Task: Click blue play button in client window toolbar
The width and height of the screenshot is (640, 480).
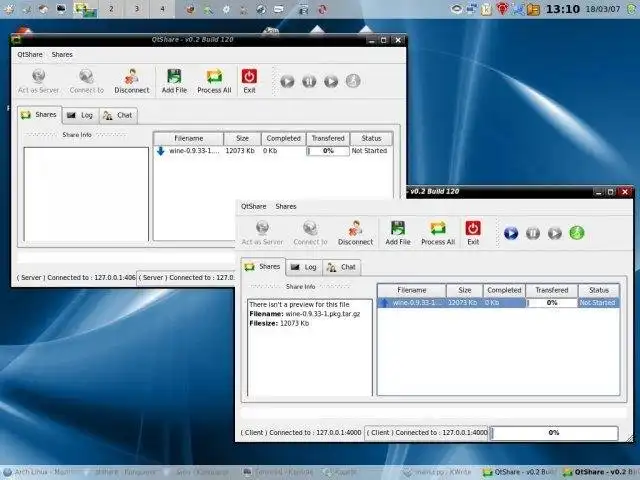Action: click(511, 233)
